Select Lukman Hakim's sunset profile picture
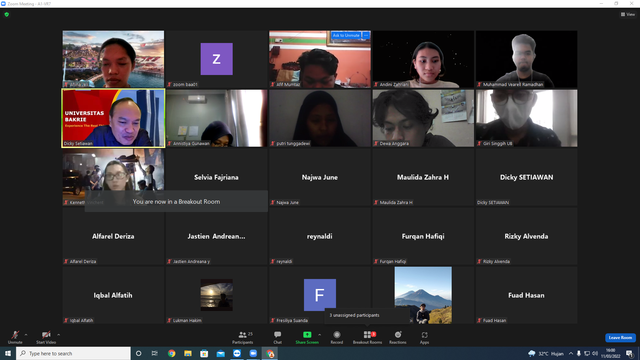 coord(217,295)
